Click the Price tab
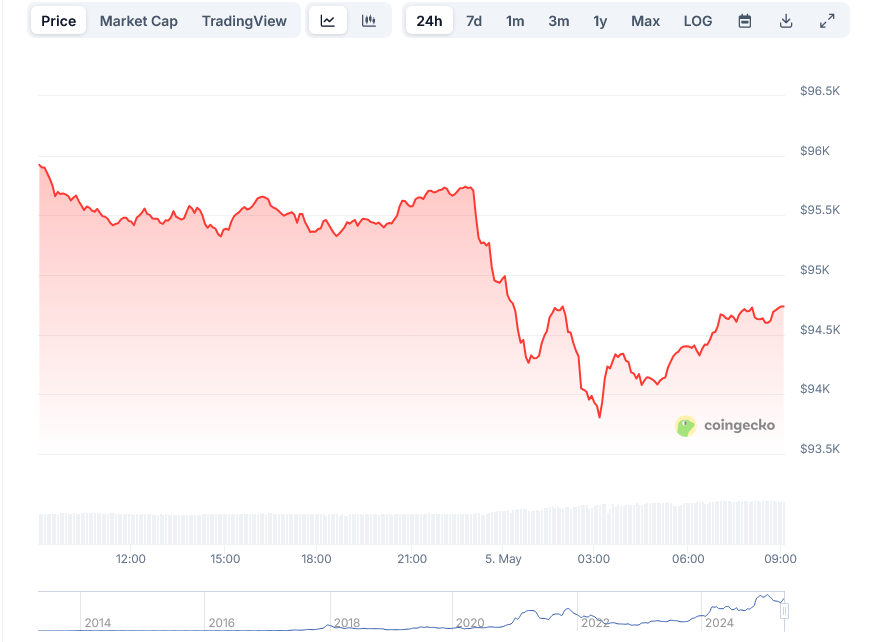 click(x=57, y=20)
